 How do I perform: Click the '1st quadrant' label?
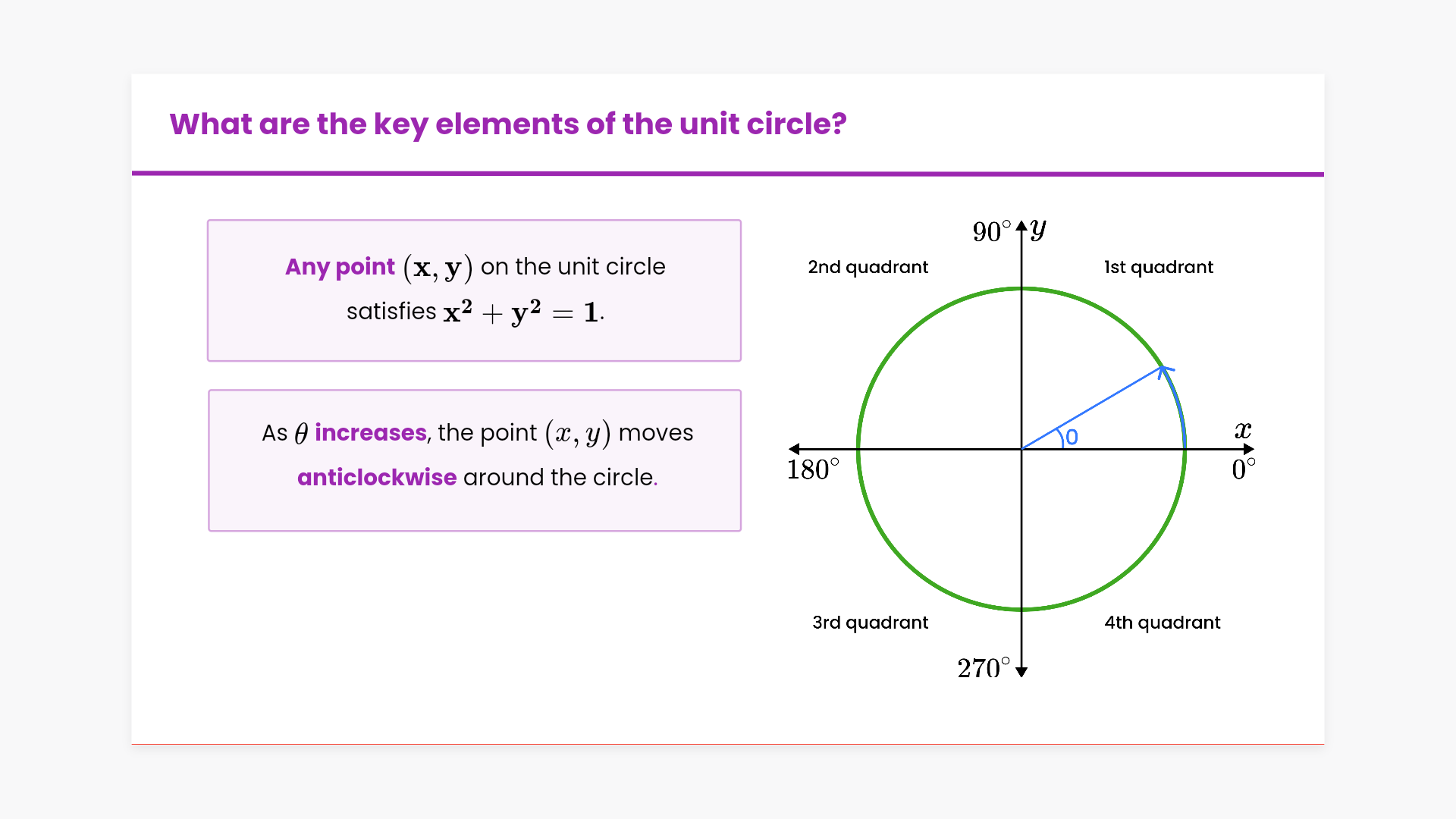coord(1158,267)
